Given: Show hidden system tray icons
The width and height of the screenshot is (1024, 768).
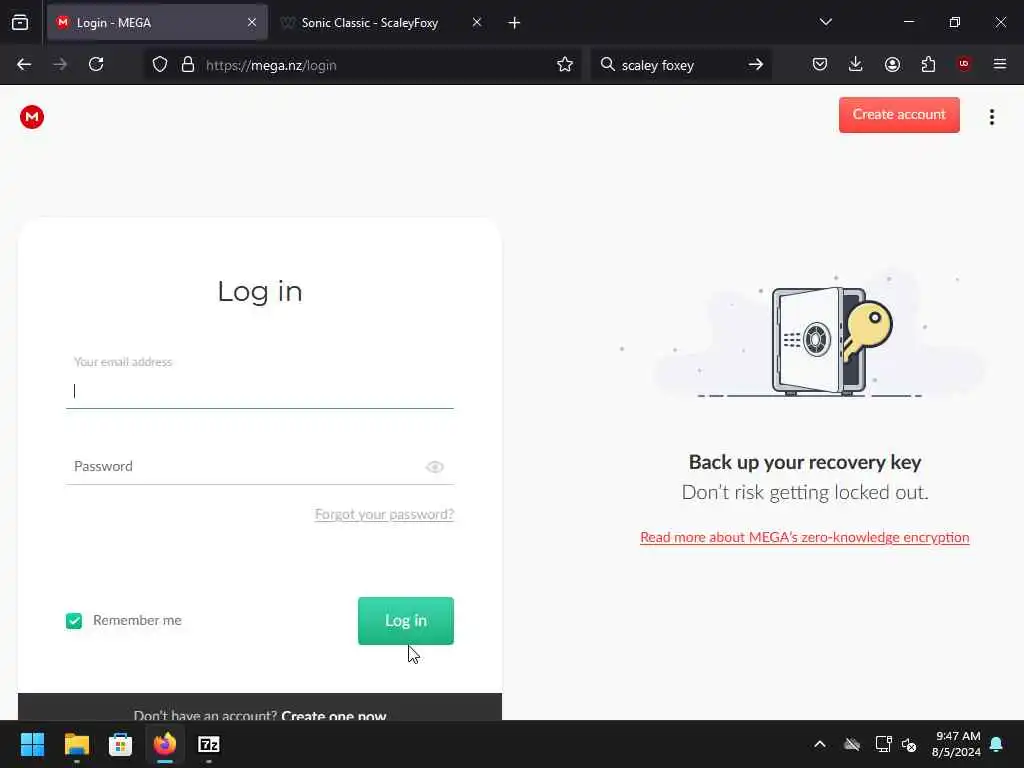Looking at the screenshot, I should pyautogui.click(x=820, y=744).
